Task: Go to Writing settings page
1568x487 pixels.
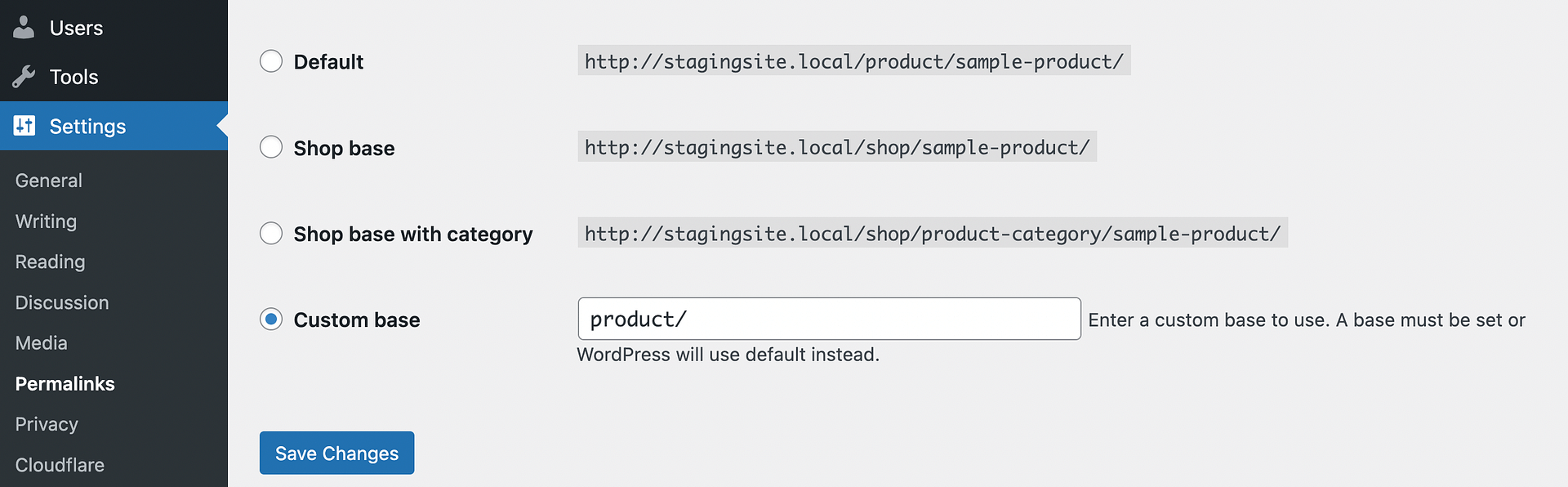Action: pos(46,221)
